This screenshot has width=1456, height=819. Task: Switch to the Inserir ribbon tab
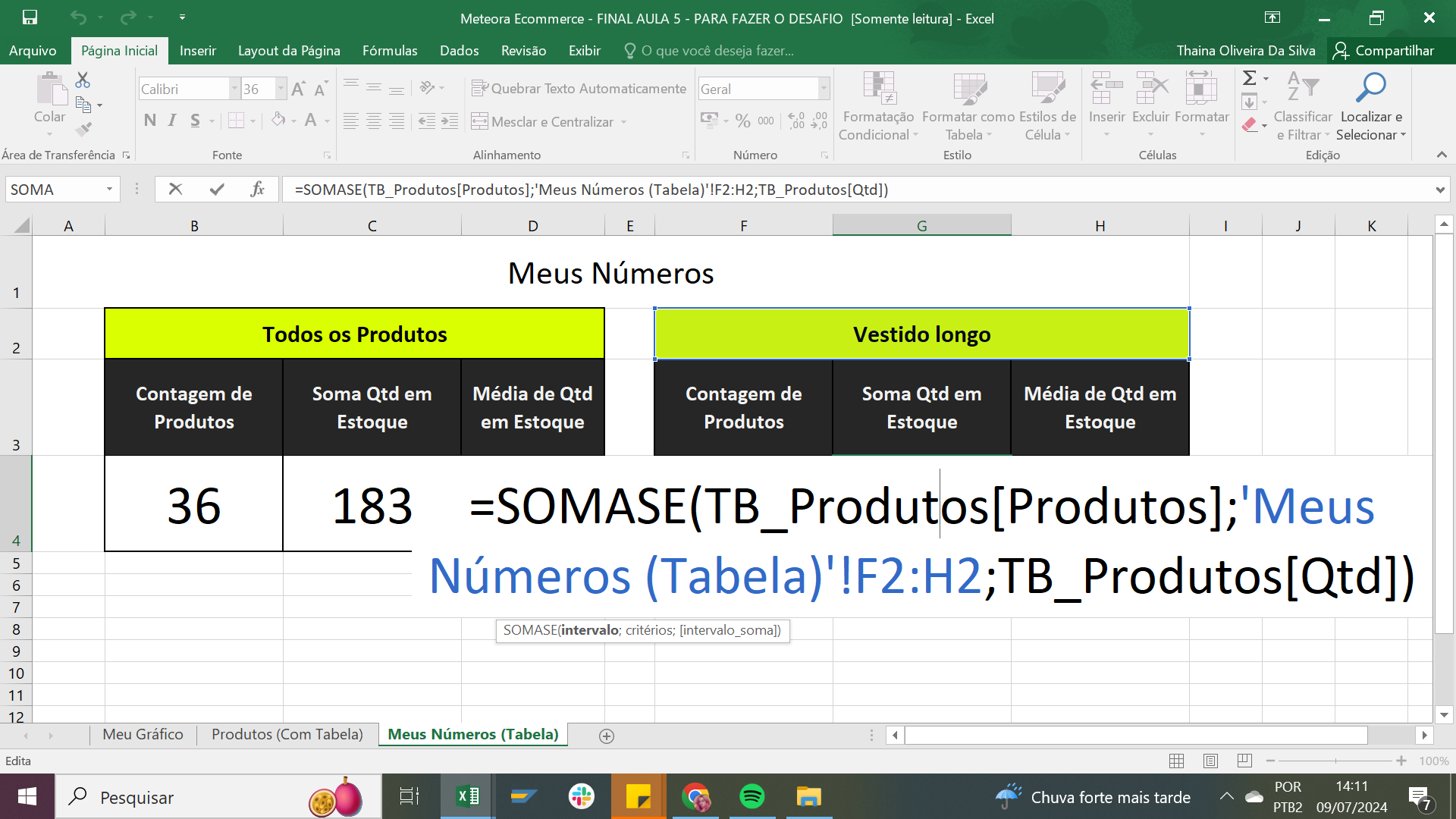tap(198, 50)
